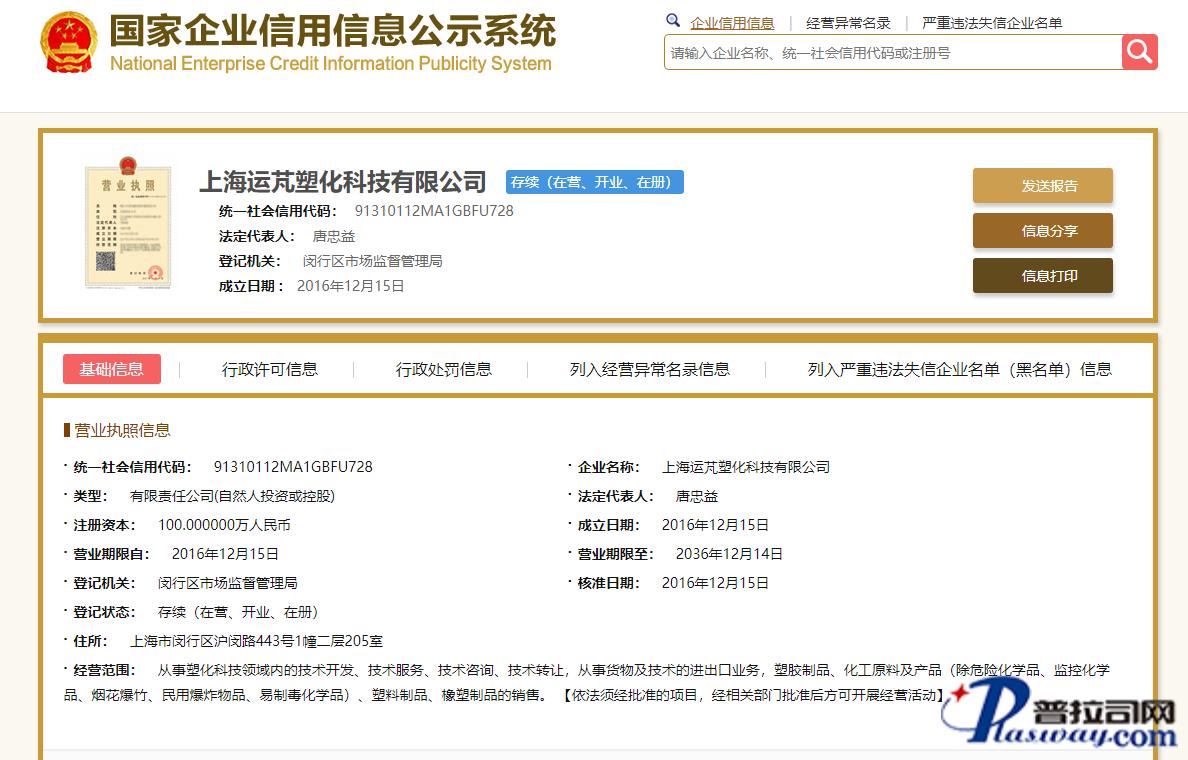The height and width of the screenshot is (760, 1188).
Task: Select the 企业信用信息 search category
Action: pos(732,23)
